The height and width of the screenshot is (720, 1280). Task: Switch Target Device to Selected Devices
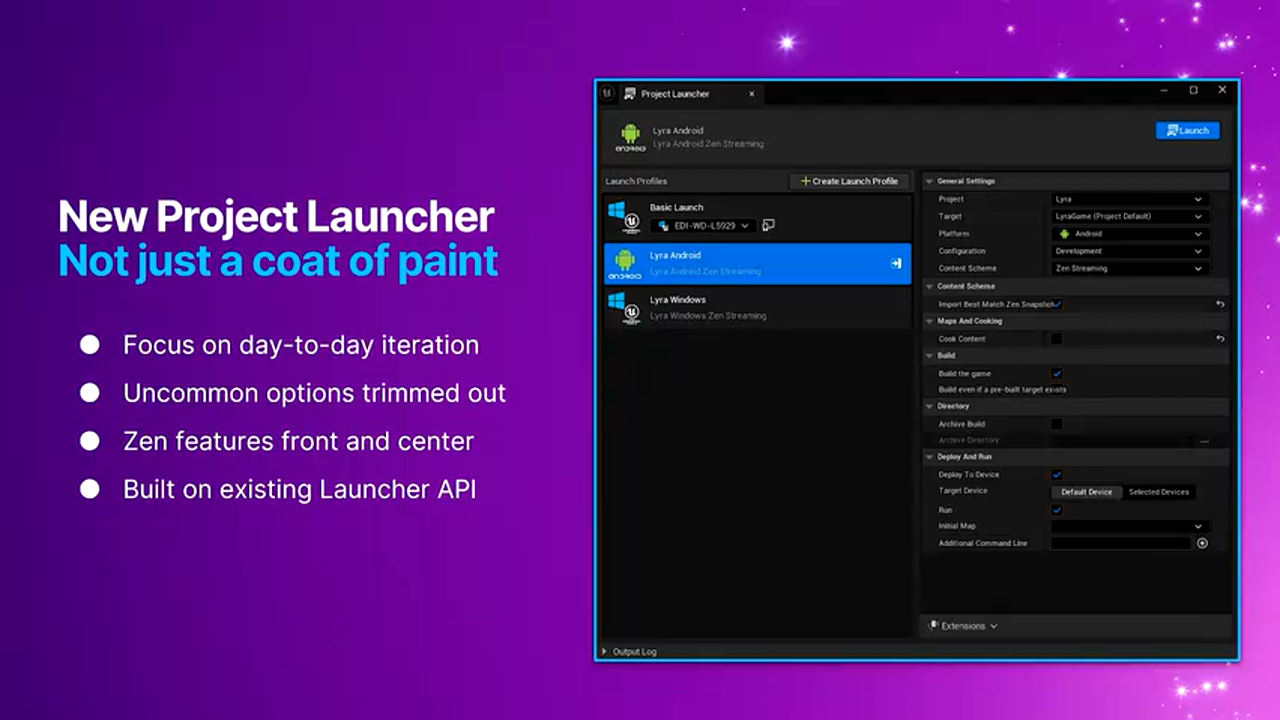(x=1158, y=491)
